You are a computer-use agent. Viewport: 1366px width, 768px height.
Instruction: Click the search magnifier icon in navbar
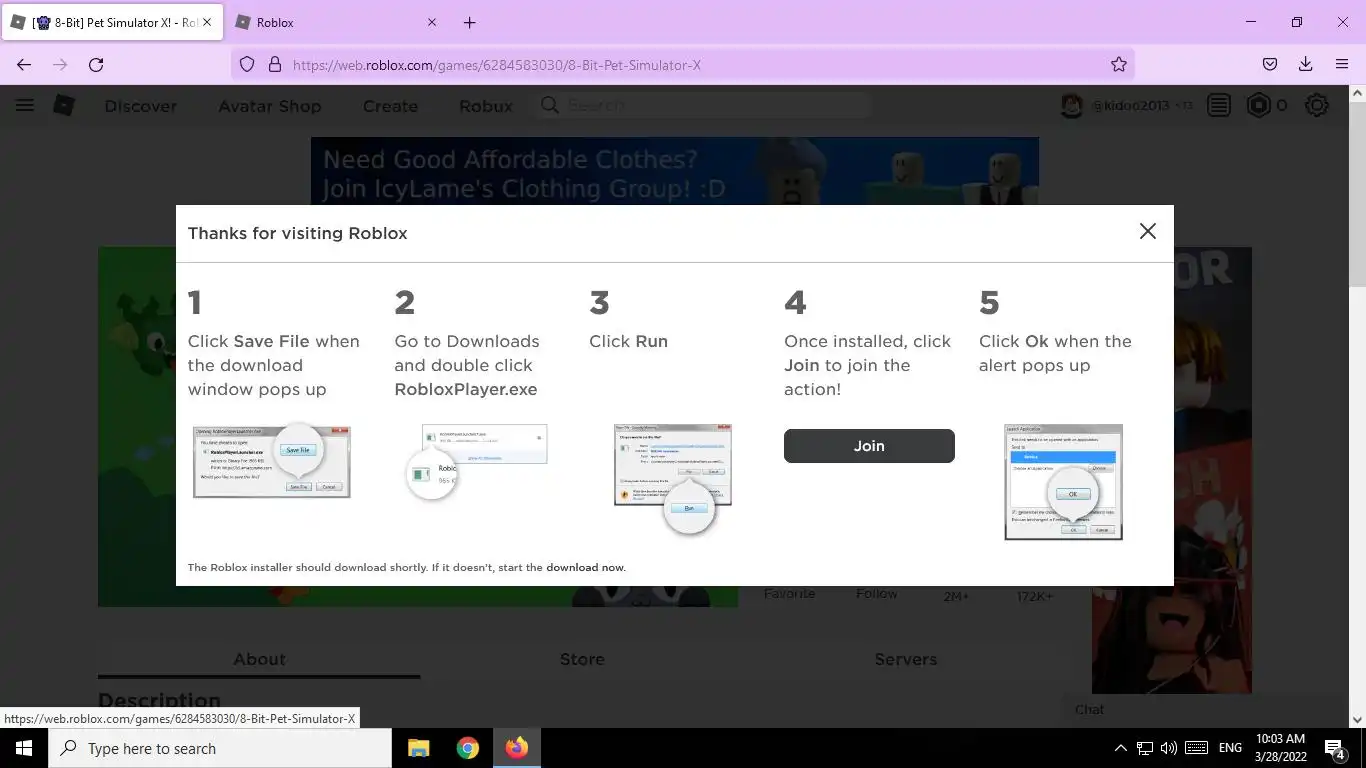click(x=549, y=105)
